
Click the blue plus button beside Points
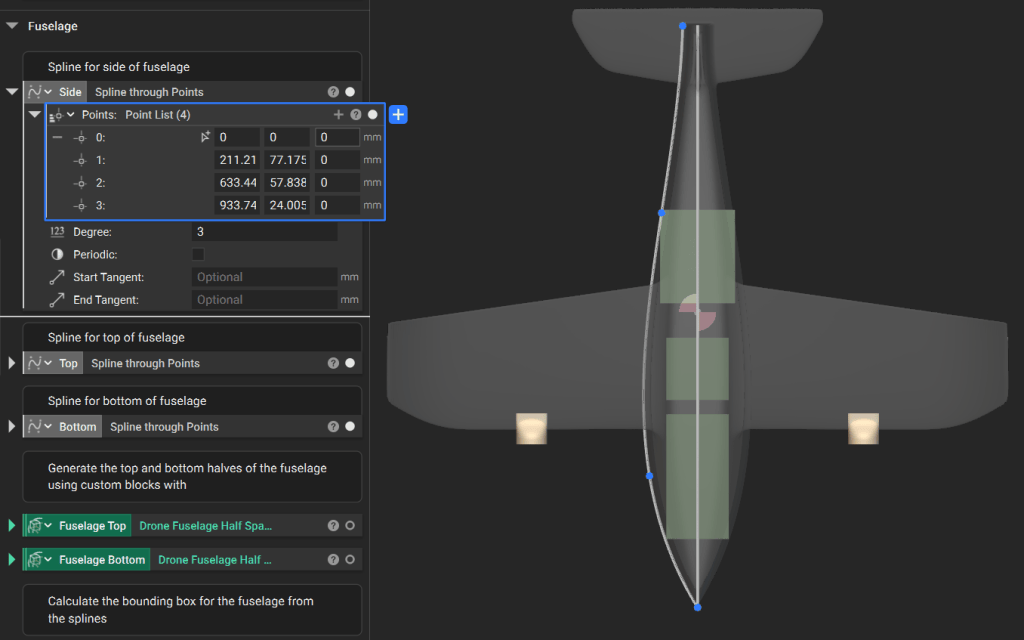point(398,115)
